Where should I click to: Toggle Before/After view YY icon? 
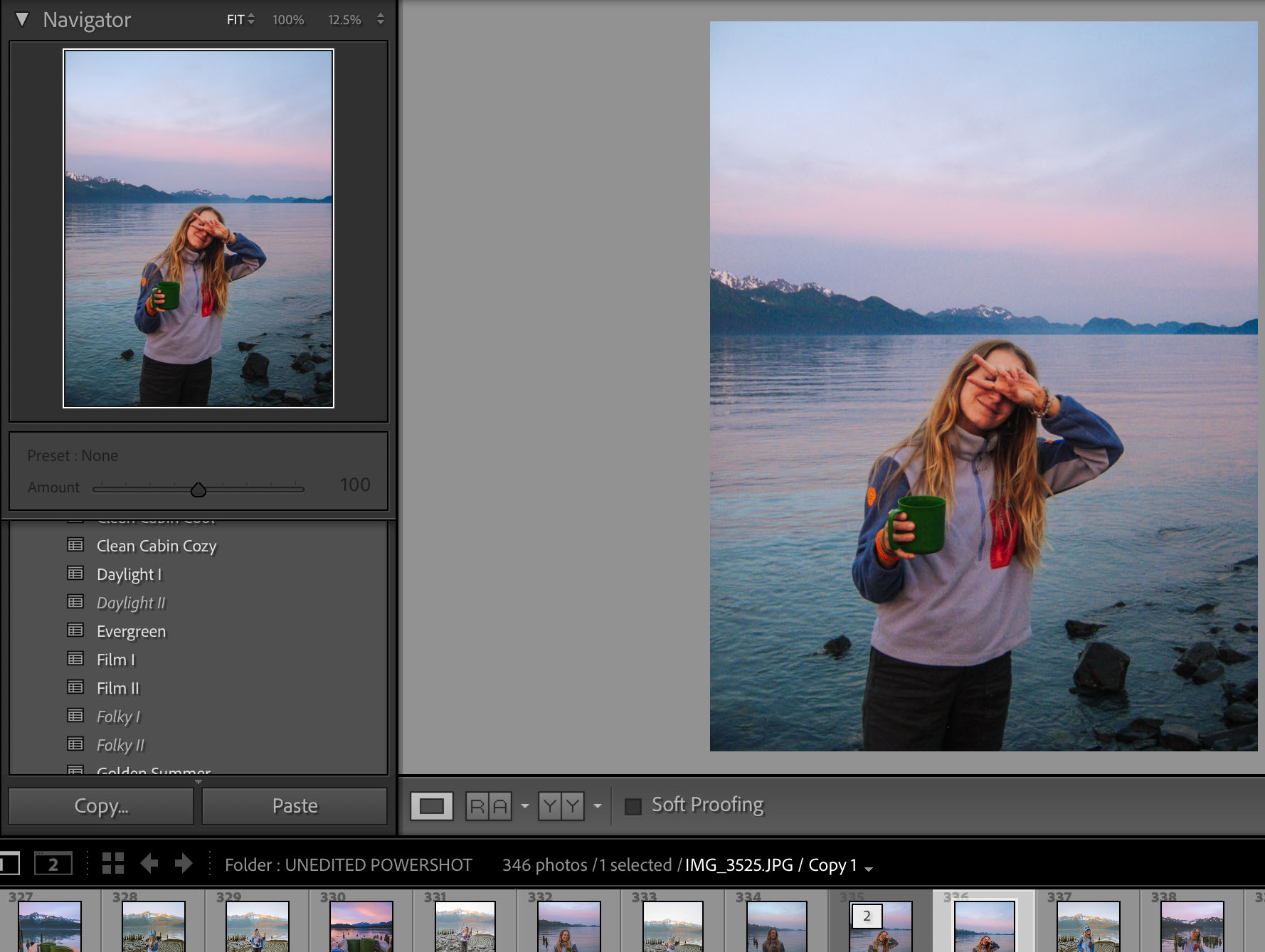point(561,806)
